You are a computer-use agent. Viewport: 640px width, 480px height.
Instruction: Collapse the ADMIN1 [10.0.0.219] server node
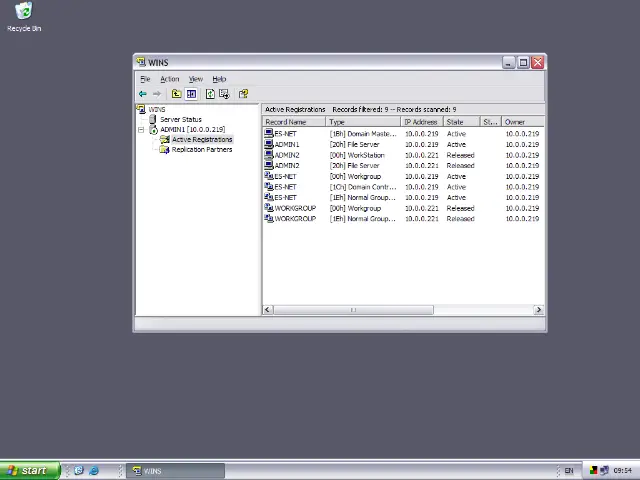click(x=142, y=130)
